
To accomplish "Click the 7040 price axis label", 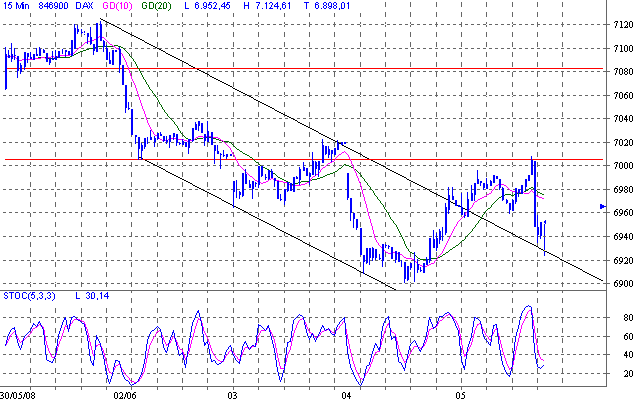I will tap(624, 119).
